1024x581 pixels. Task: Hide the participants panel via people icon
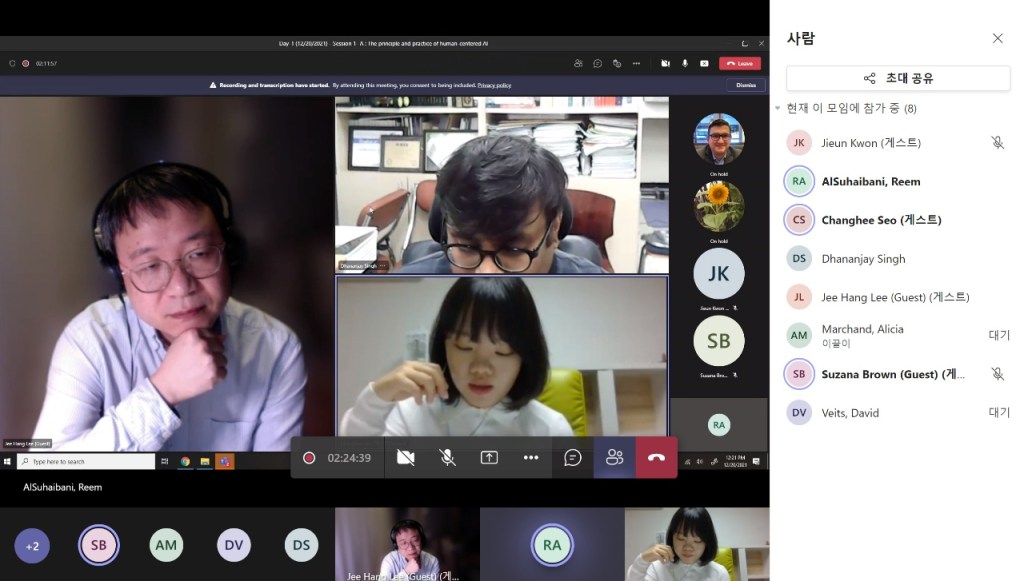point(614,457)
